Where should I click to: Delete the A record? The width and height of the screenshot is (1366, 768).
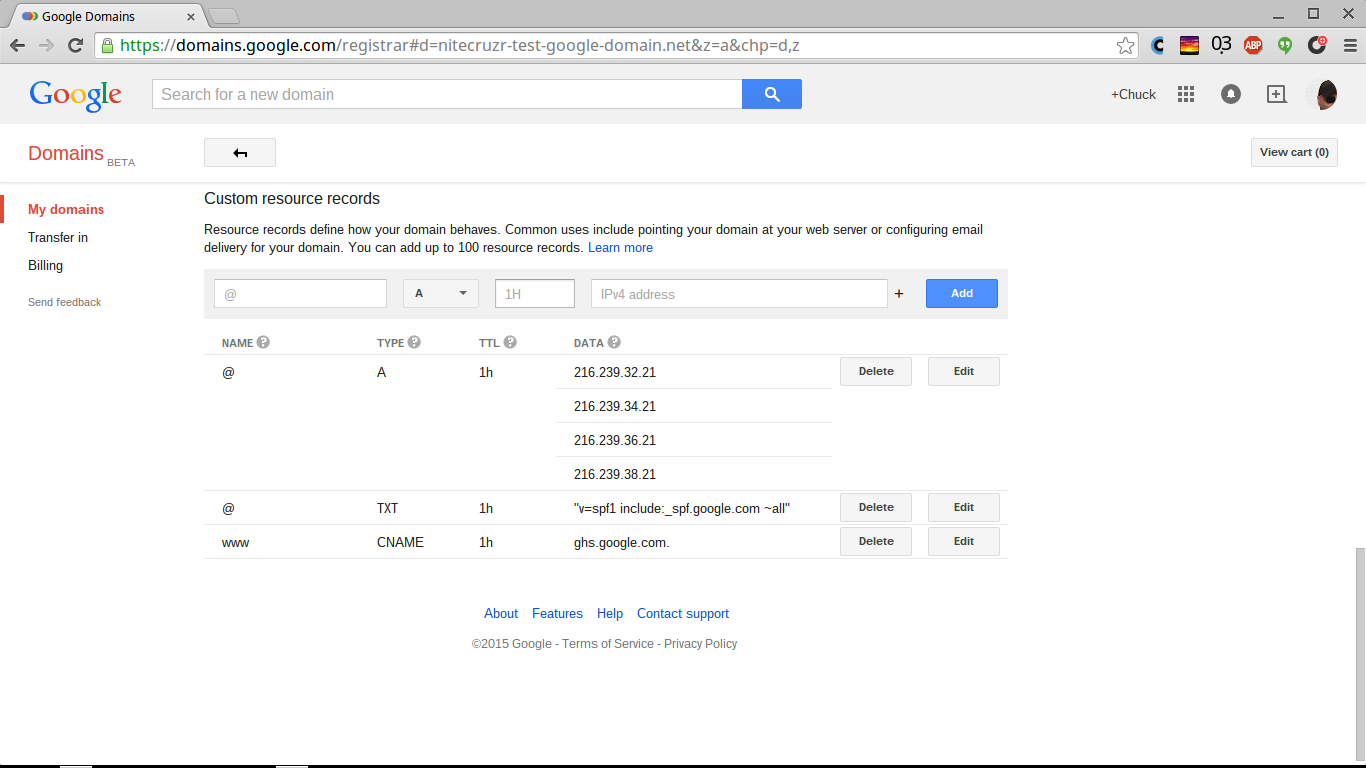(876, 372)
